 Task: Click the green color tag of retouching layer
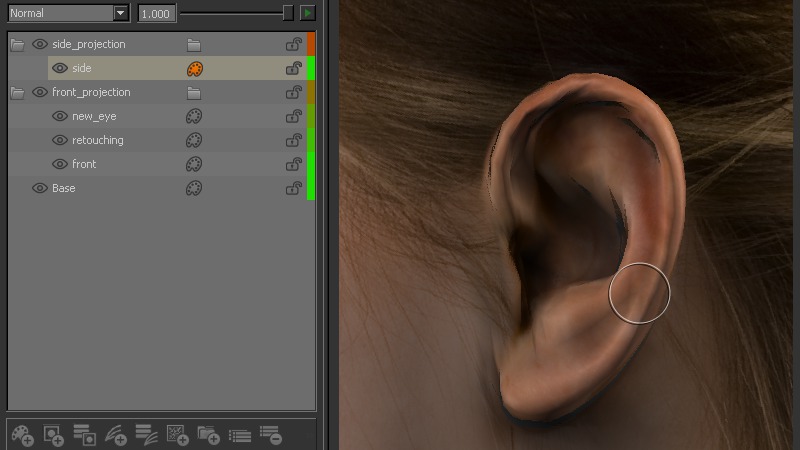point(311,140)
